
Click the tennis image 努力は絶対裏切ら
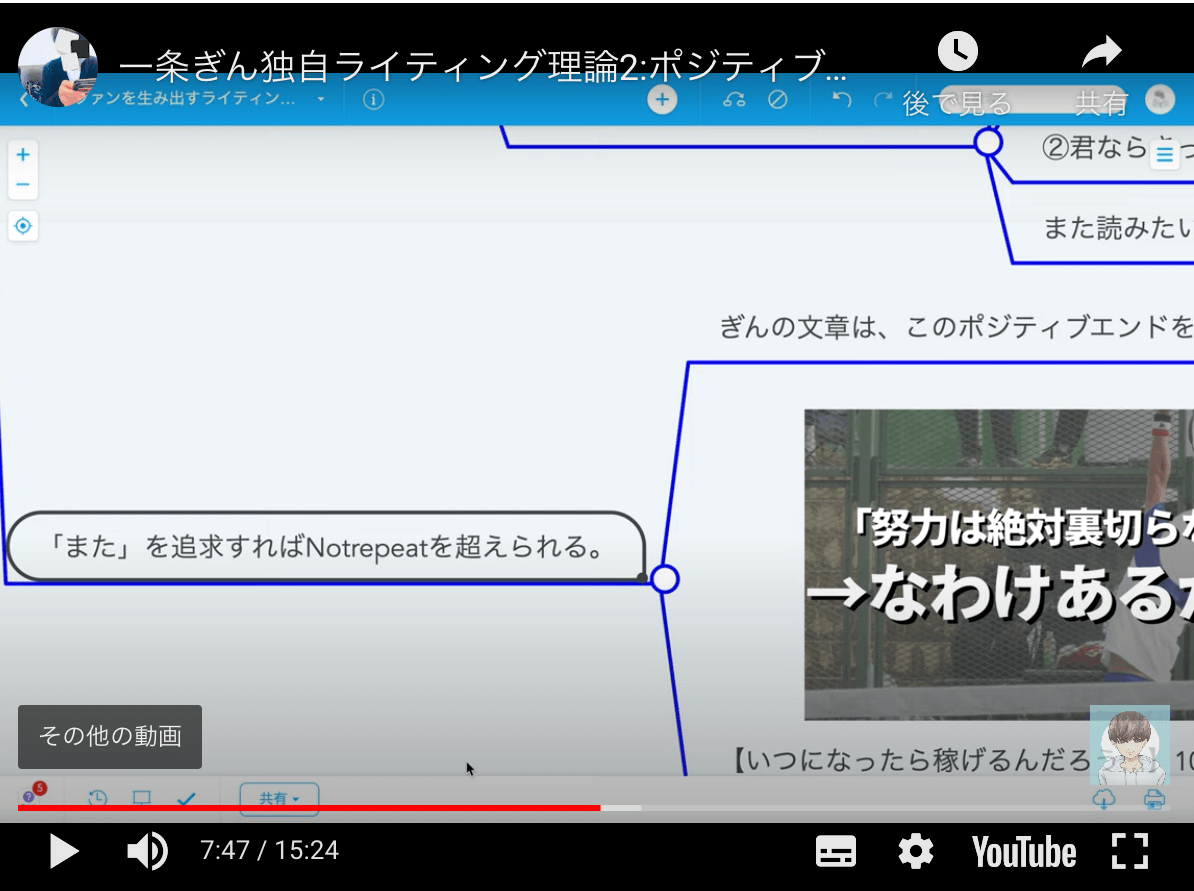(x=999, y=564)
